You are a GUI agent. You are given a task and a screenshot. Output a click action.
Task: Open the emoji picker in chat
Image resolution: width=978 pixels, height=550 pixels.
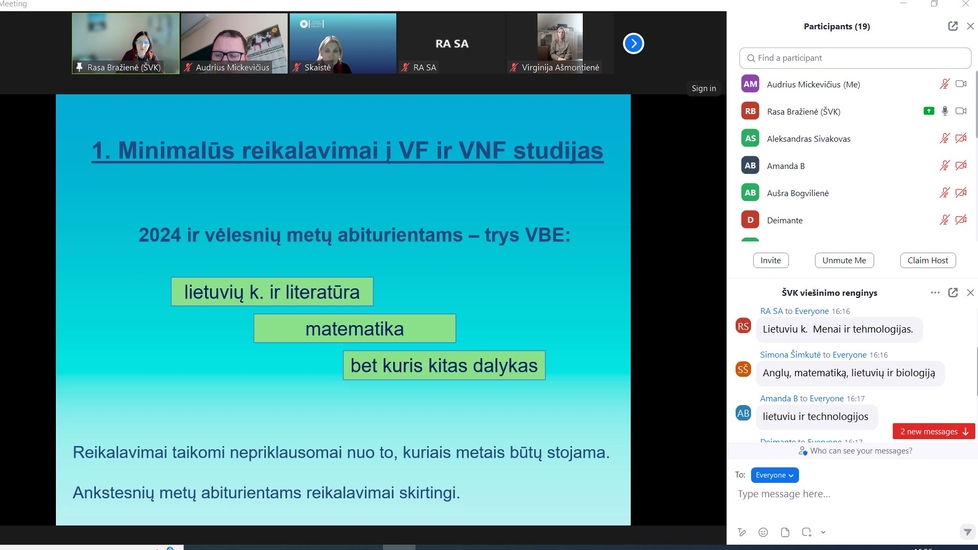(x=763, y=532)
